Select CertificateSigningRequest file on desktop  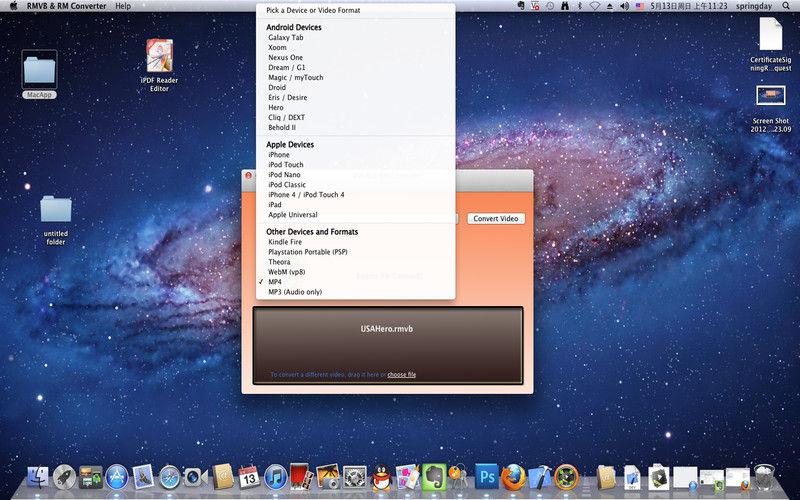pyautogui.click(x=770, y=44)
